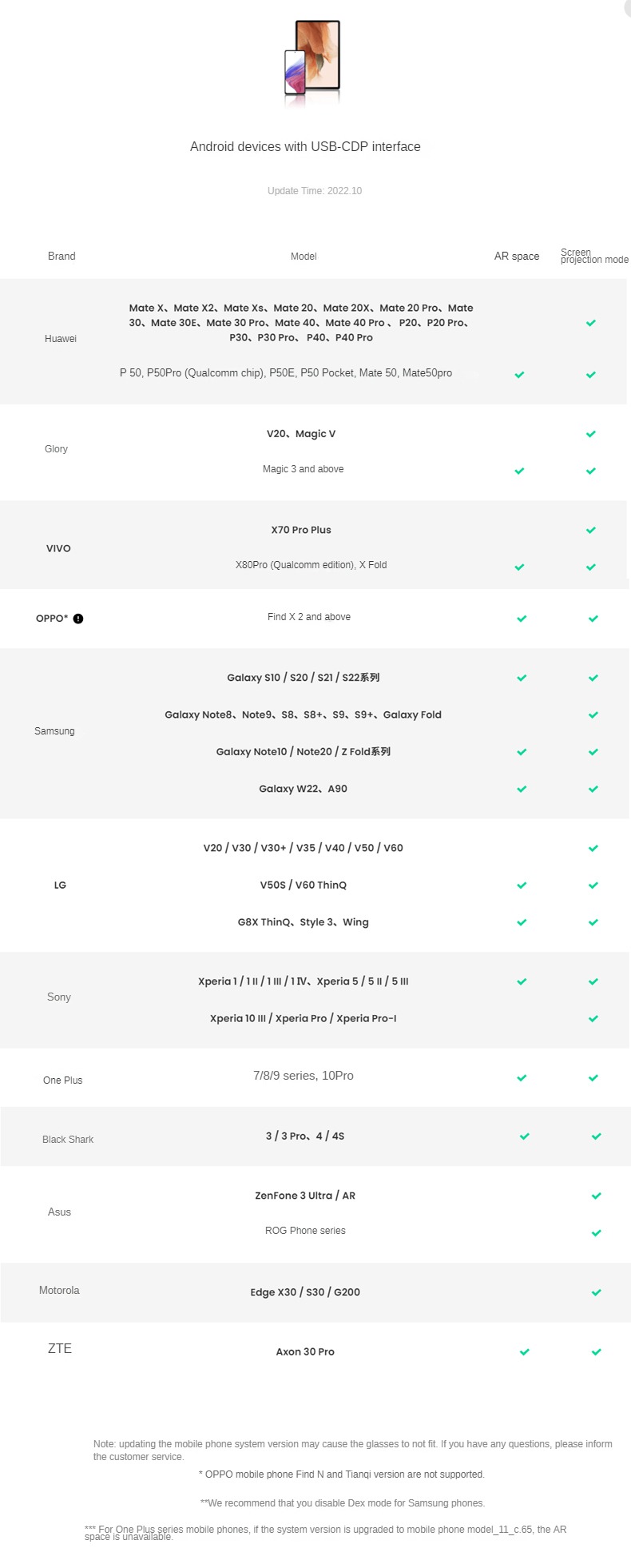Click the Screen projection mode column header

point(593,256)
